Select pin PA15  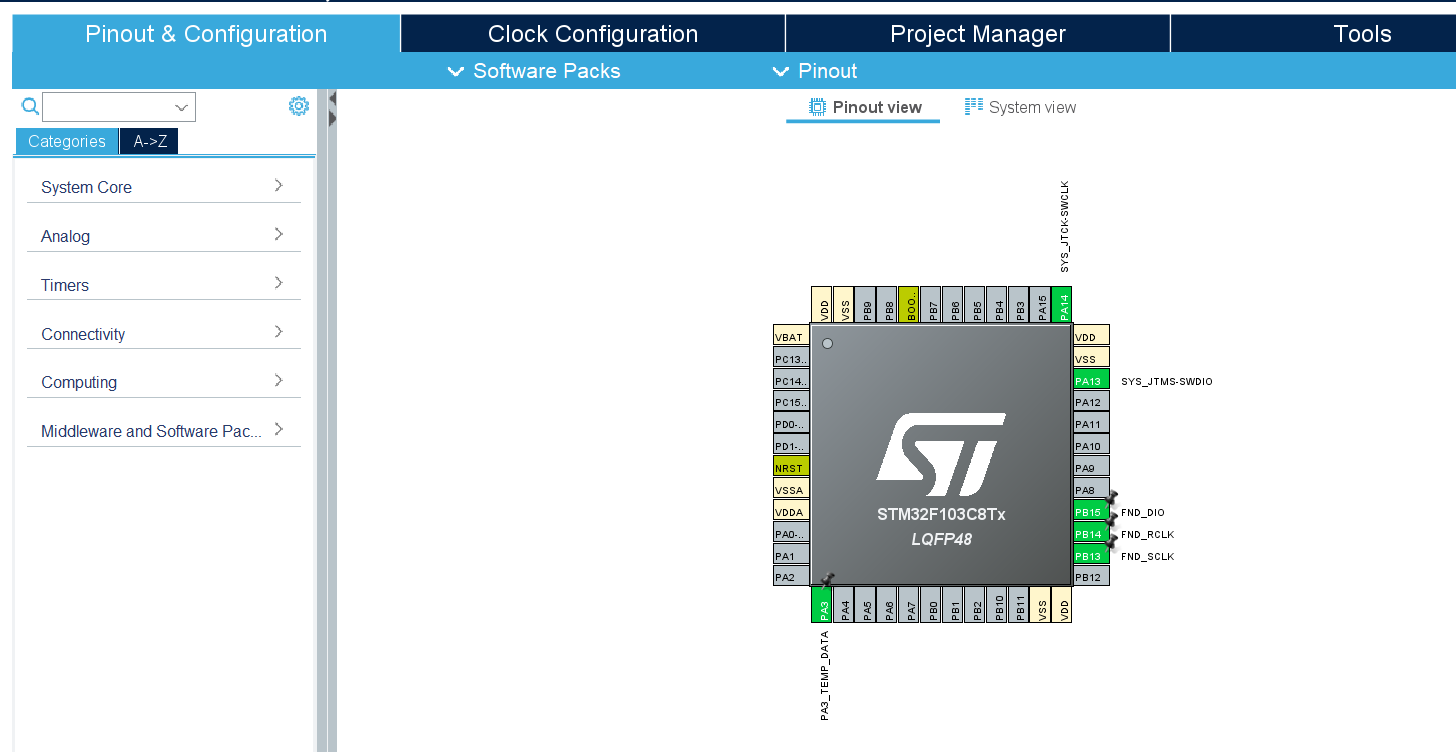[1042, 305]
